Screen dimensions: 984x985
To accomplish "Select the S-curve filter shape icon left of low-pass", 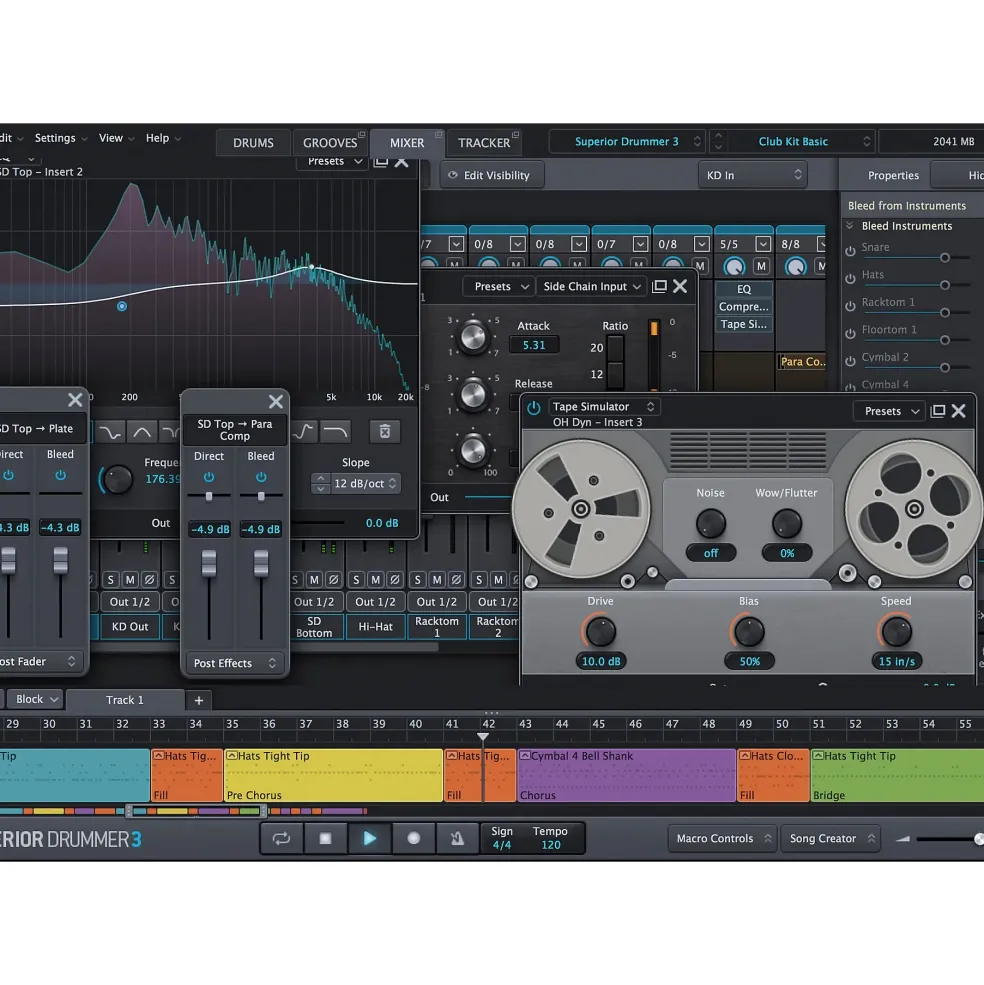I will (303, 432).
